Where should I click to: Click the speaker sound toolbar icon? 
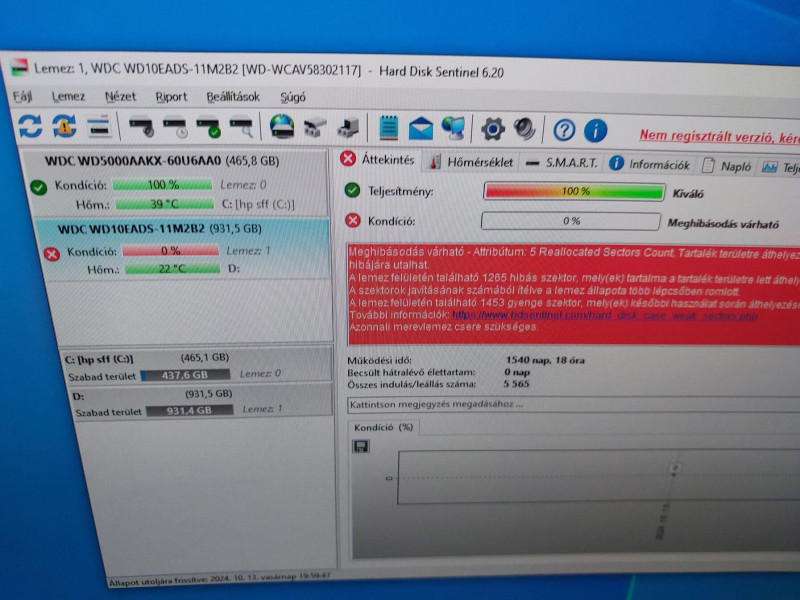point(524,130)
